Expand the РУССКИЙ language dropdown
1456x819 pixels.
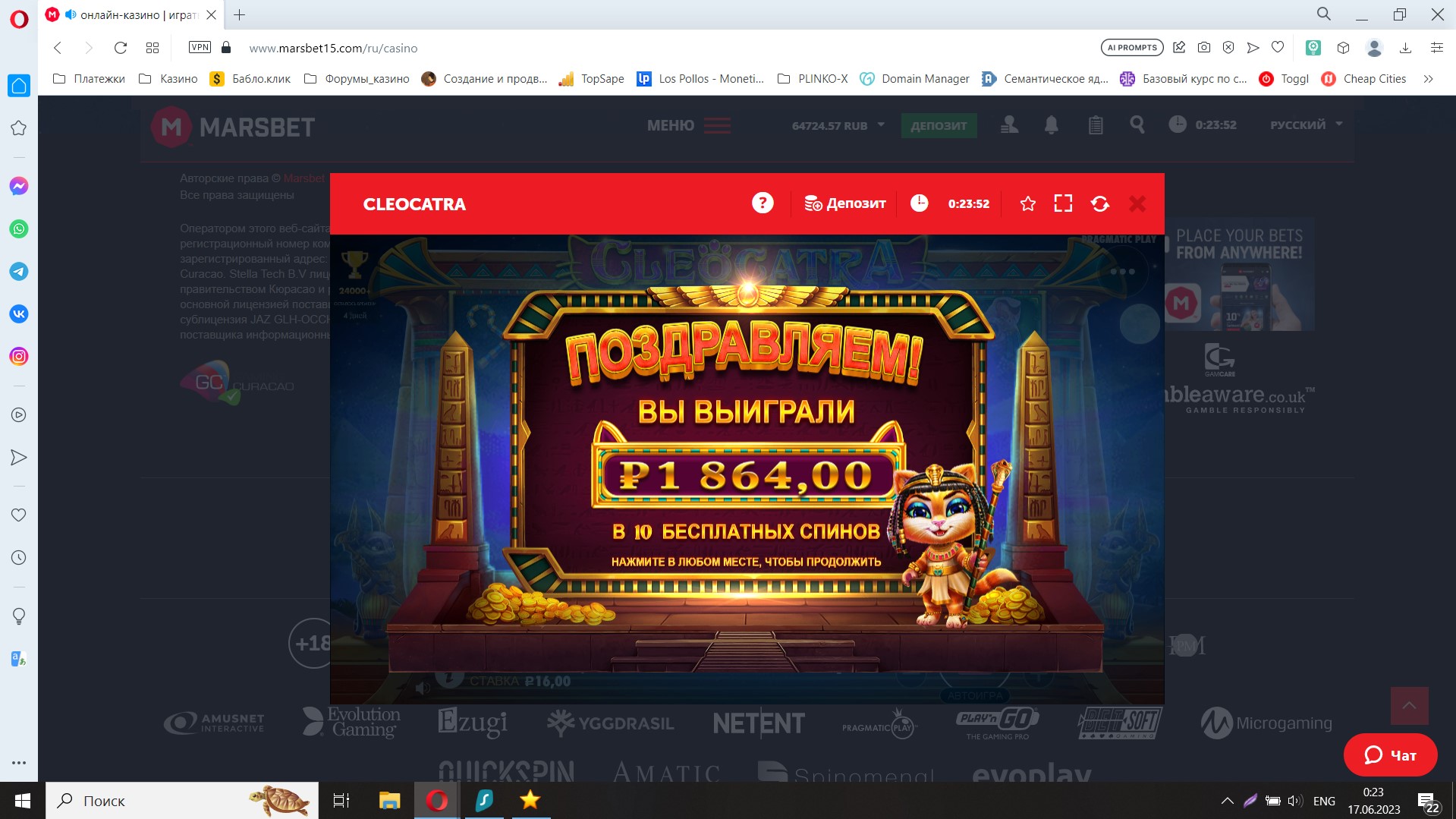(1306, 124)
